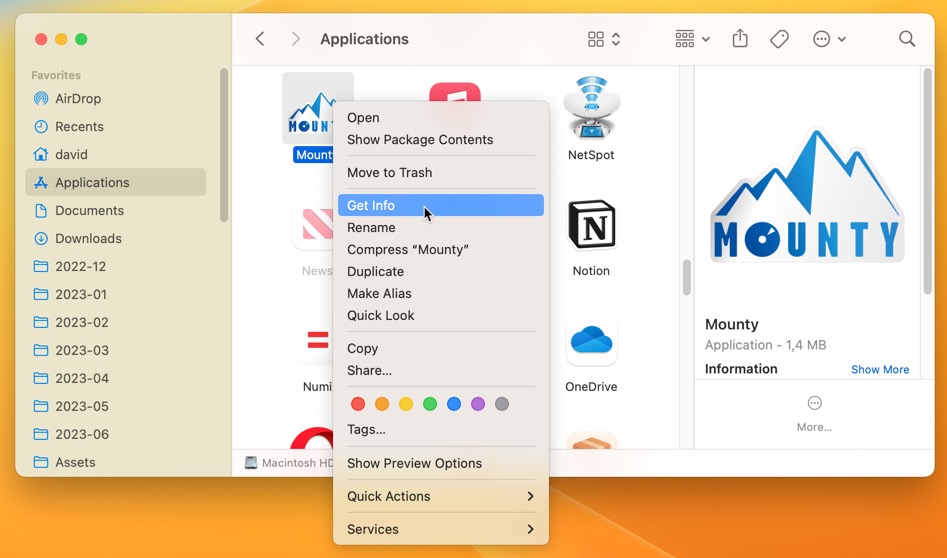Apply the orange tag color

pyautogui.click(x=382, y=404)
